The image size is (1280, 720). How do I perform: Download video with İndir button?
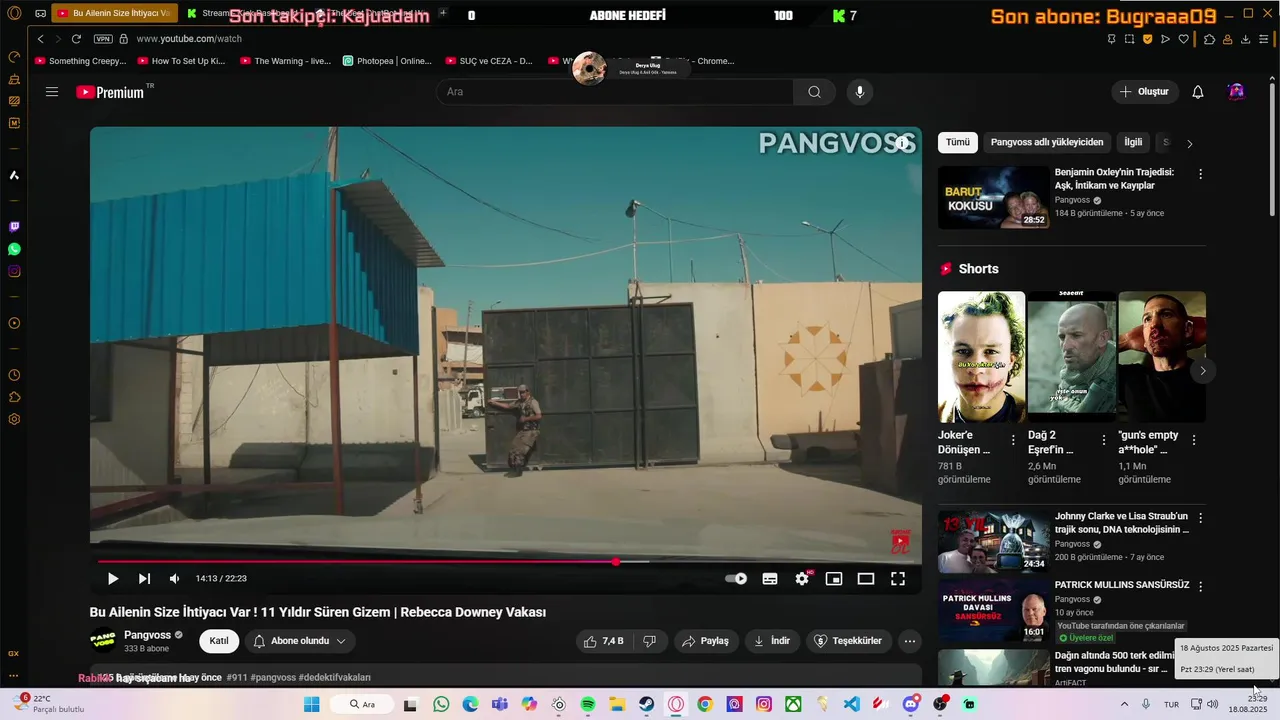click(771, 641)
